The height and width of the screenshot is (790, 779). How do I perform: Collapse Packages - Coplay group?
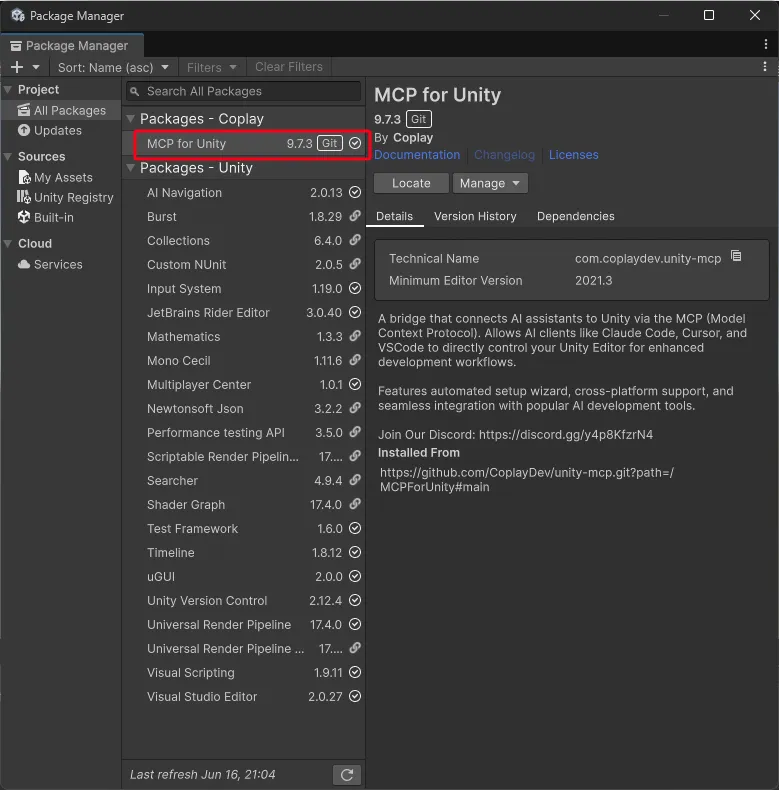click(x=131, y=119)
